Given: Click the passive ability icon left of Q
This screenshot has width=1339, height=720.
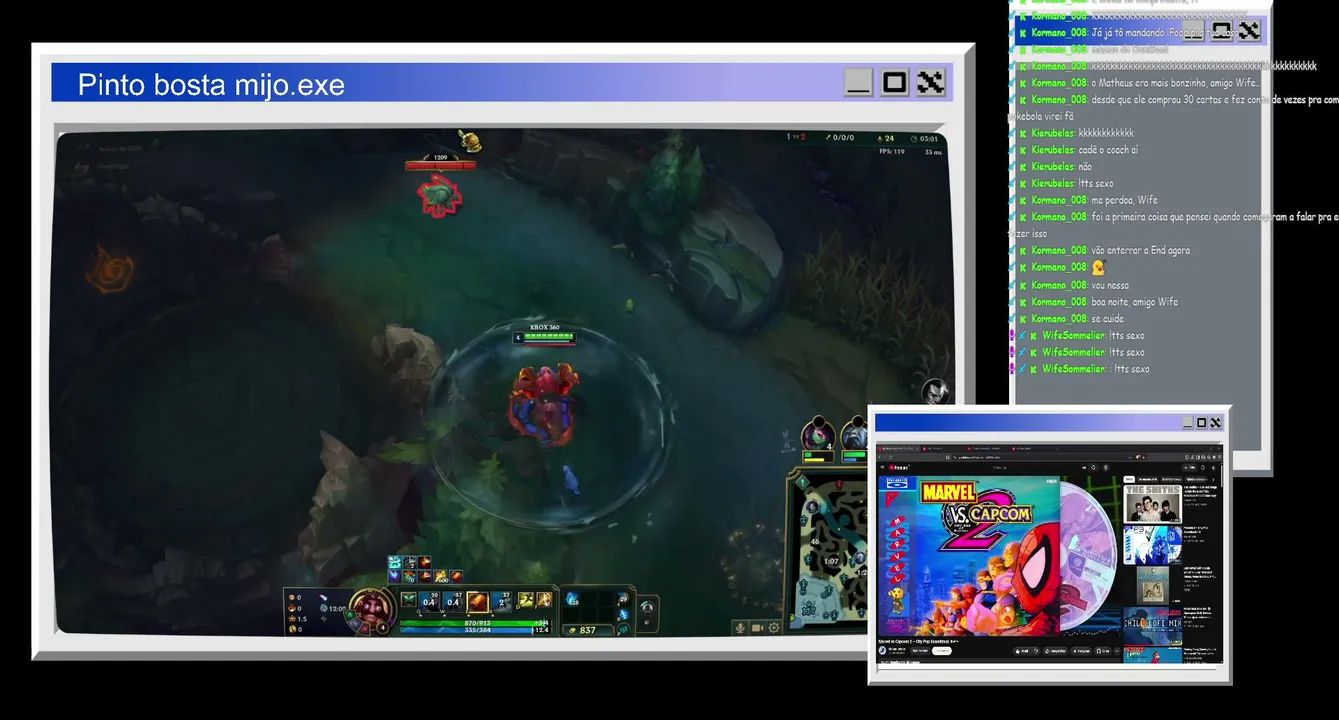Looking at the screenshot, I should pos(409,600).
